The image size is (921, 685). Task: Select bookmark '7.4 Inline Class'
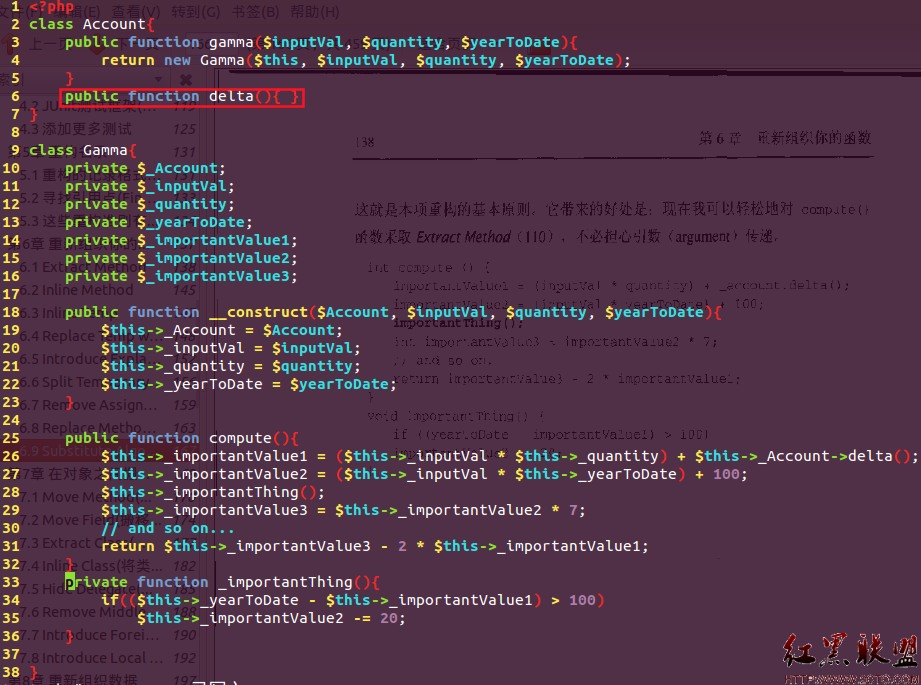[109, 566]
